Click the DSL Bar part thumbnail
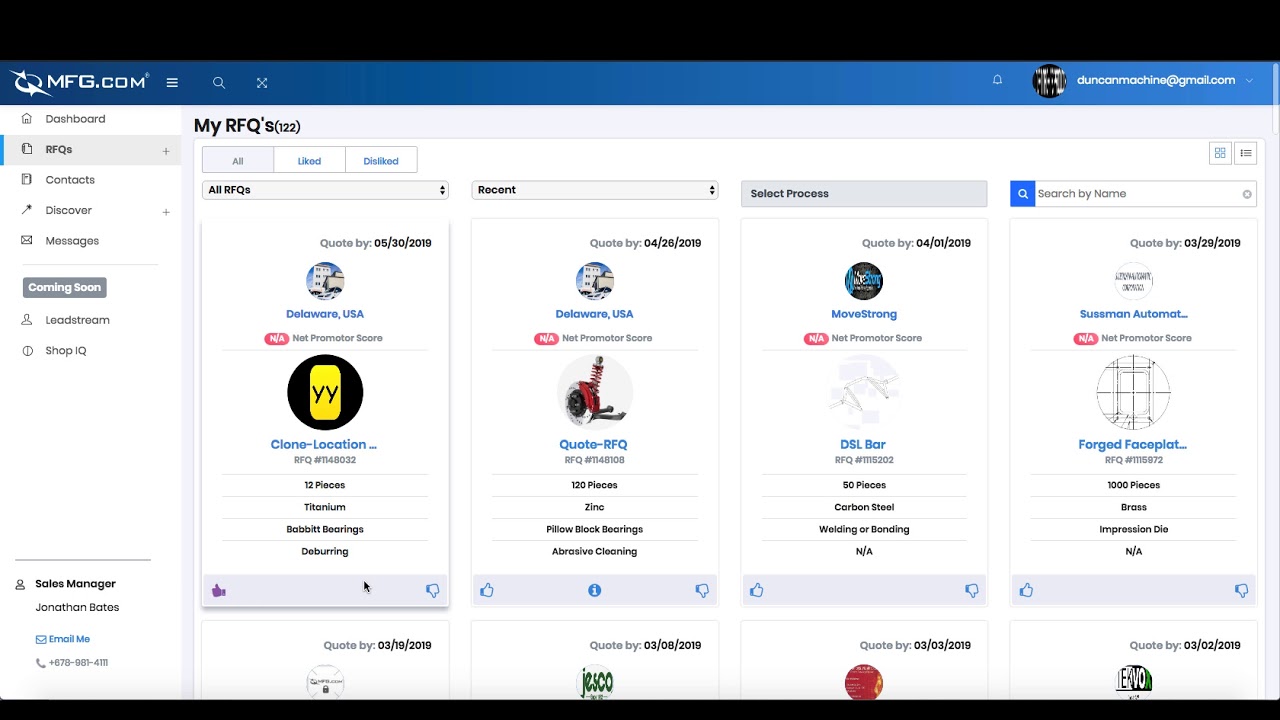This screenshot has height=720, width=1280. [864, 392]
